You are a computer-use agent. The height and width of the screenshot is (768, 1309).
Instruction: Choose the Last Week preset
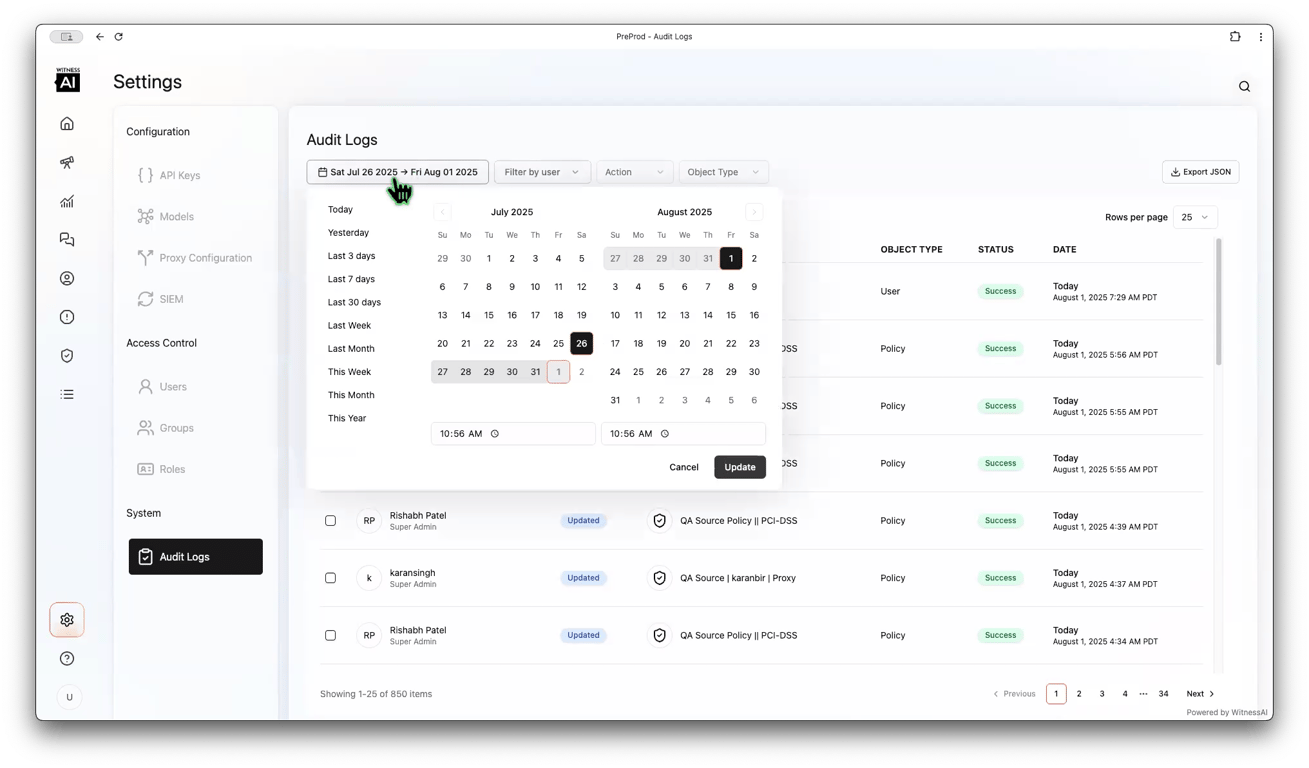pos(350,326)
